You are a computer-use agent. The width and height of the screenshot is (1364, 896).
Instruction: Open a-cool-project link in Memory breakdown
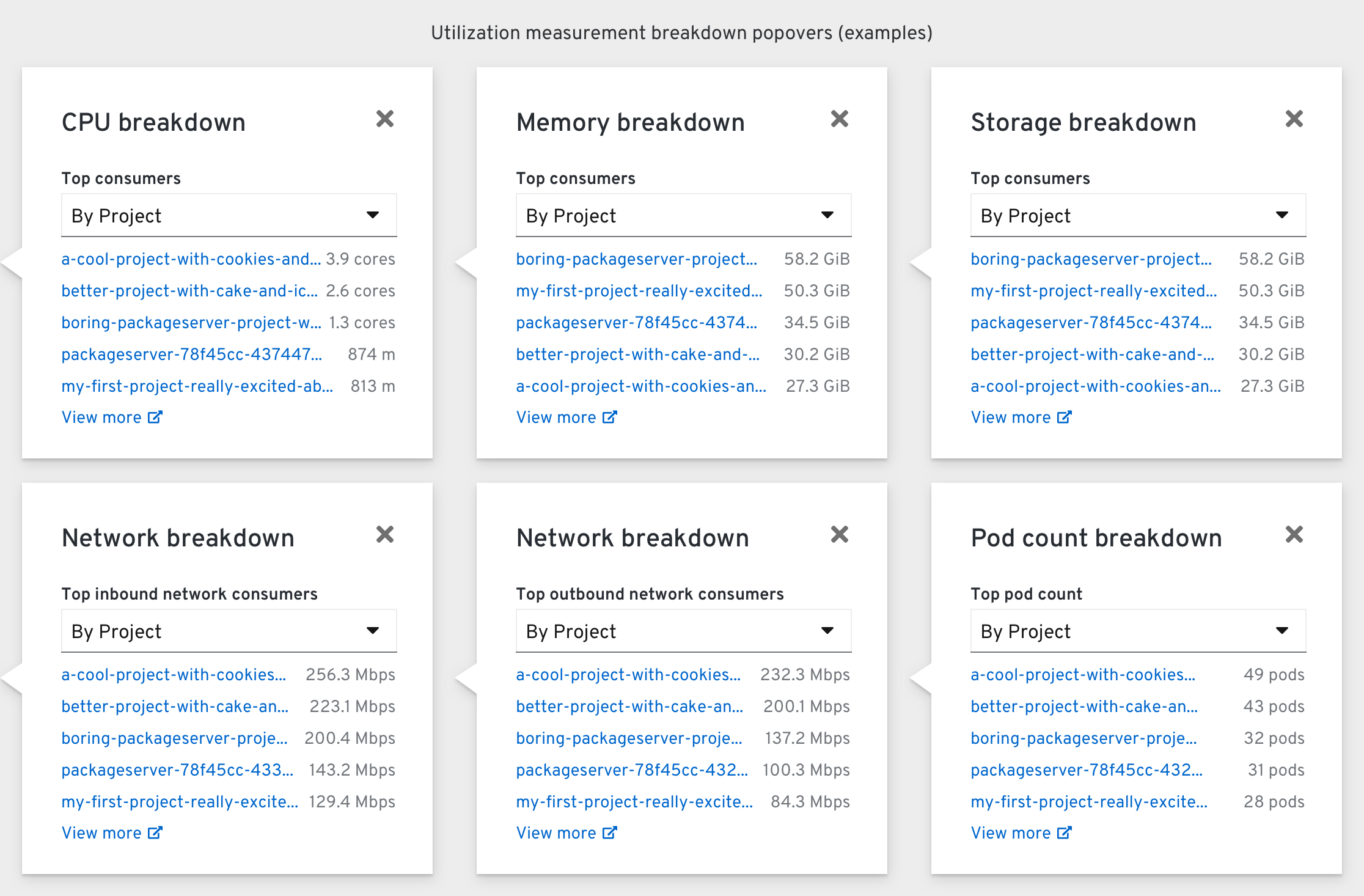click(641, 386)
